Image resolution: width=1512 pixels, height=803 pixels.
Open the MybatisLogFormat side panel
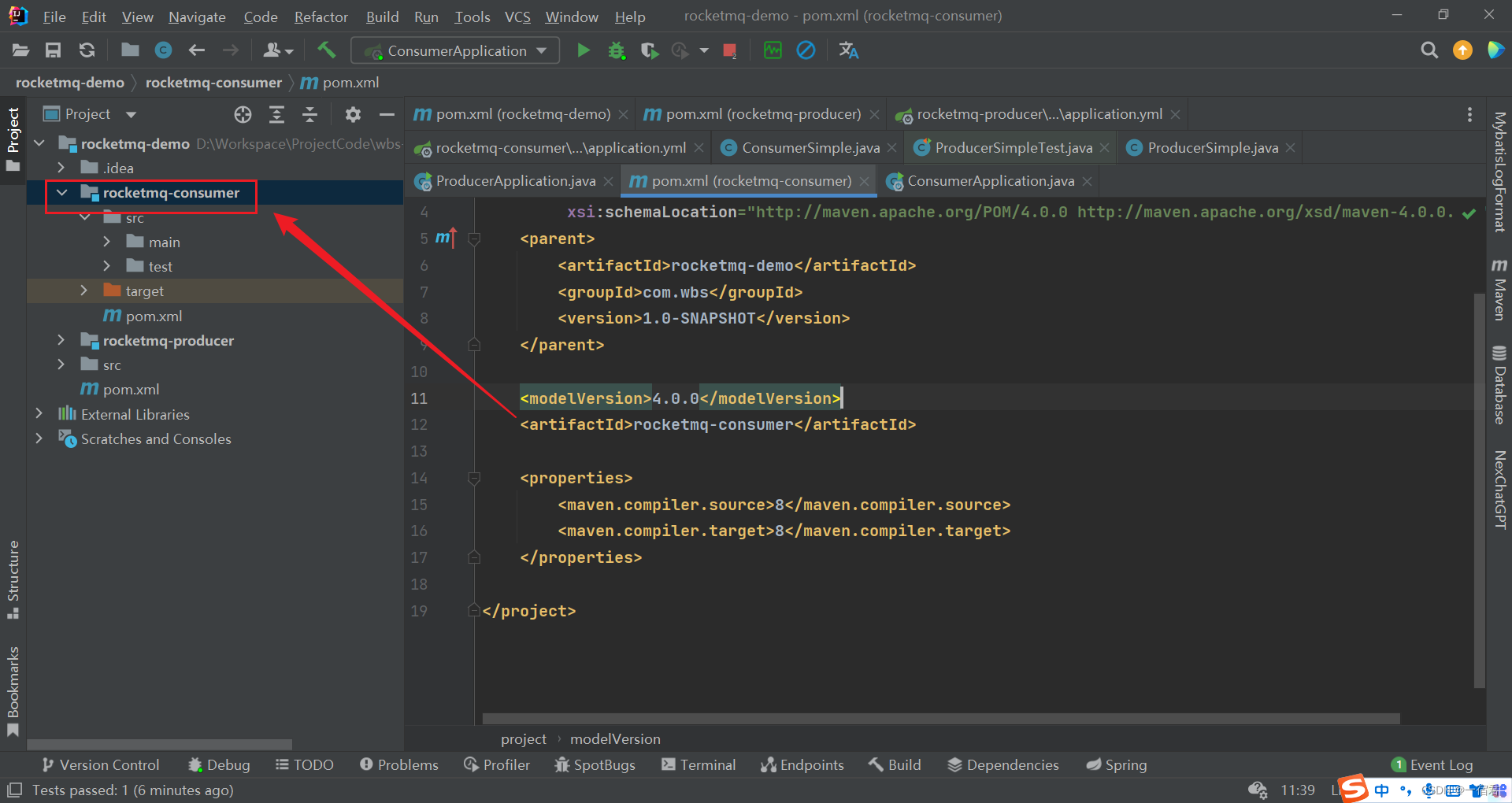(x=1499, y=172)
